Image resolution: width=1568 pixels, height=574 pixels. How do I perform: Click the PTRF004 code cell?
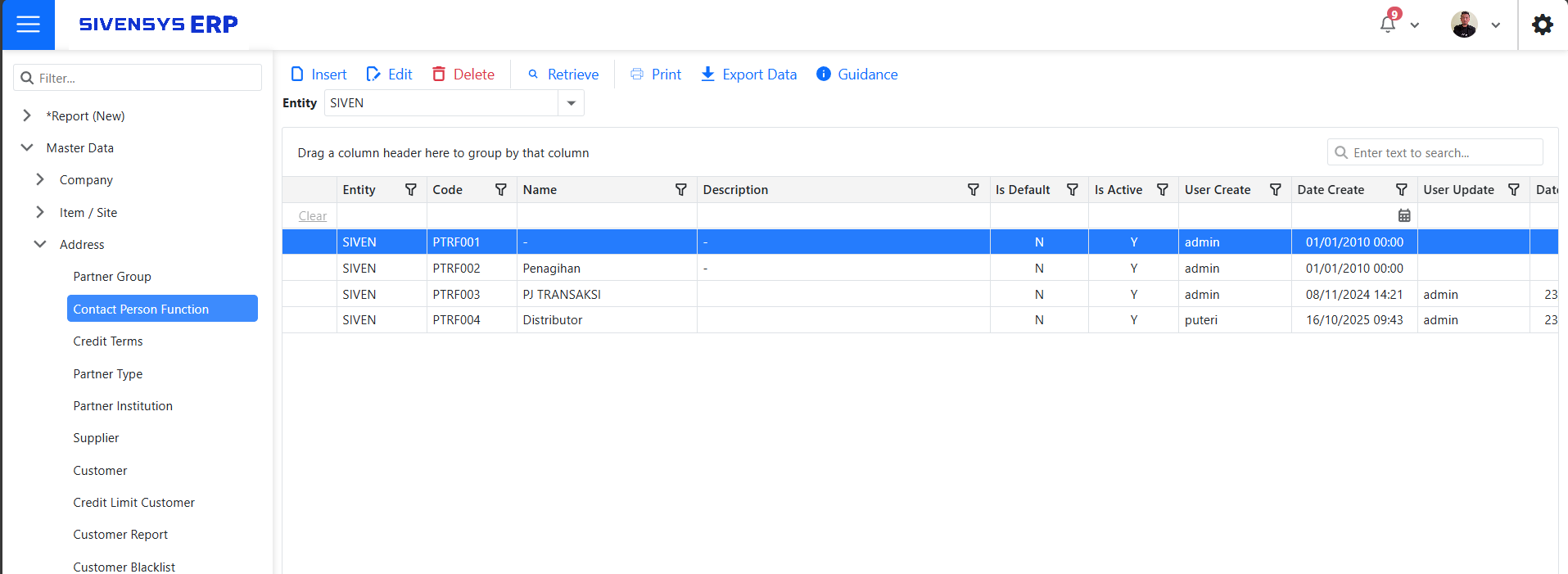(x=472, y=320)
